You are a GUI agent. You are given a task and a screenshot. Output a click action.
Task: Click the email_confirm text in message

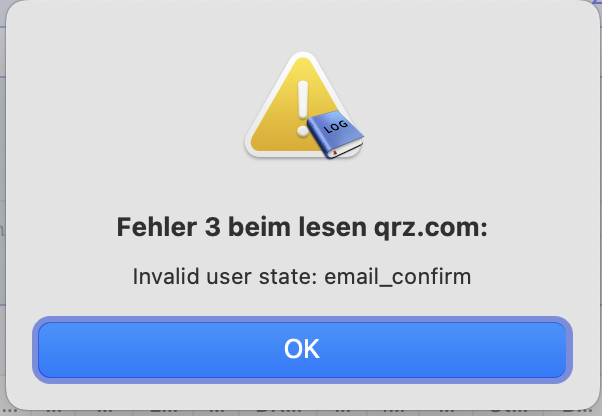click(x=397, y=277)
